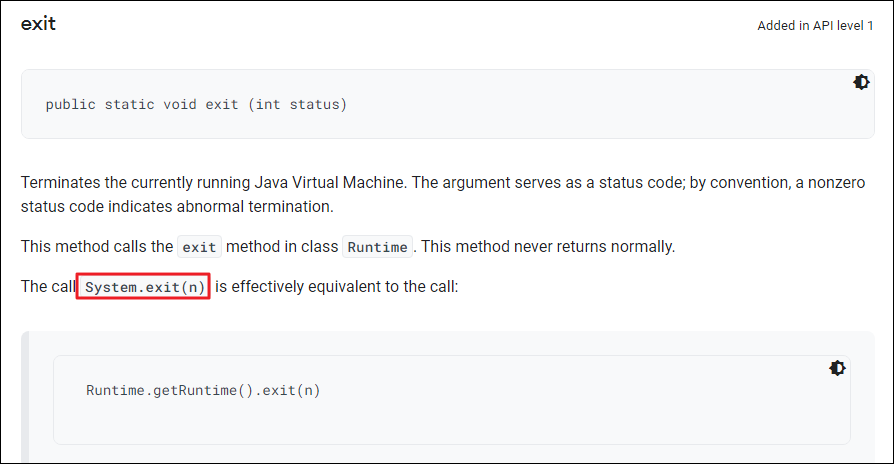This screenshot has height=464, width=894.
Task: Click the trailing .exit(n) in the code sample
Action: [x=287, y=390]
